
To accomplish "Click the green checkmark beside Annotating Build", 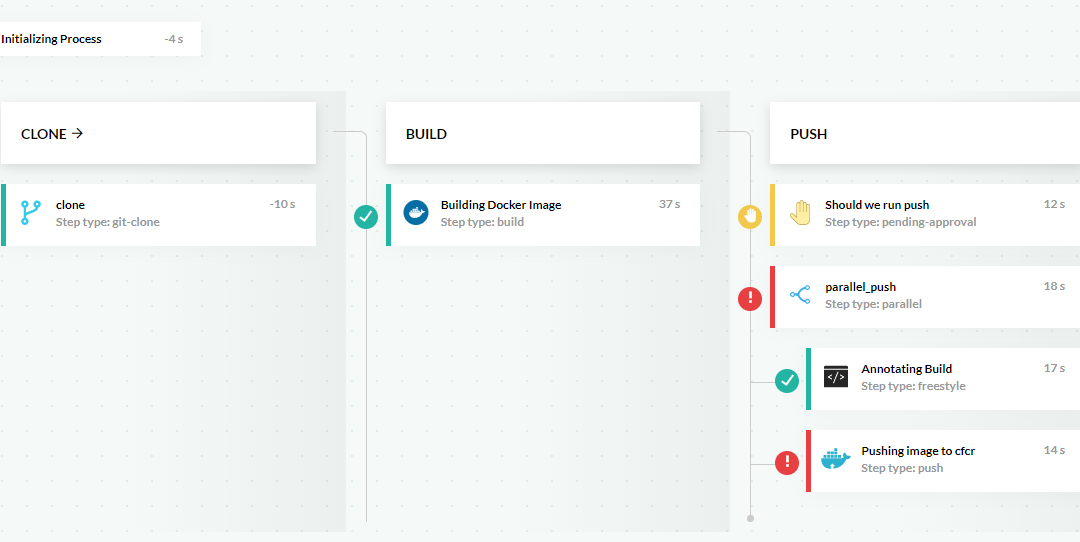I will (x=787, y=380).
